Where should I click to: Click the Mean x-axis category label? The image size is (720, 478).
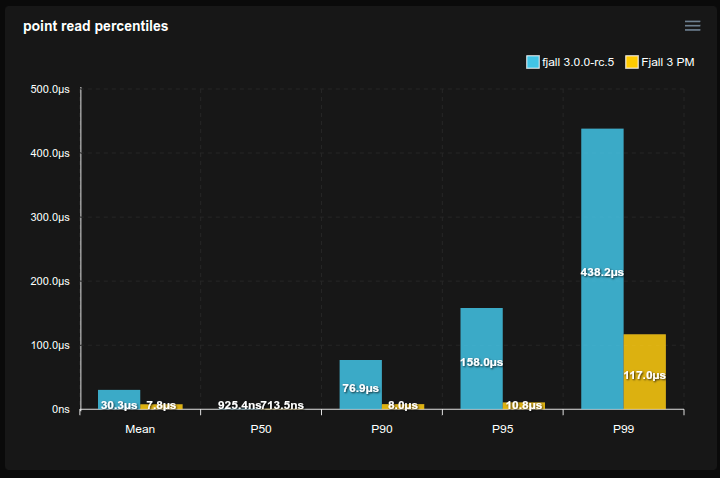pos(140,429)
